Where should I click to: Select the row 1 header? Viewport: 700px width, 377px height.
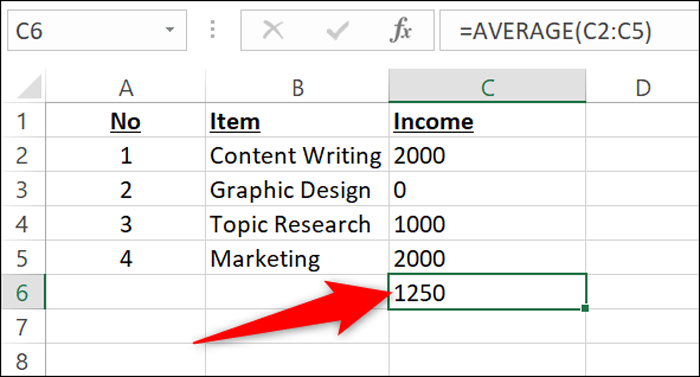point(22,121)
